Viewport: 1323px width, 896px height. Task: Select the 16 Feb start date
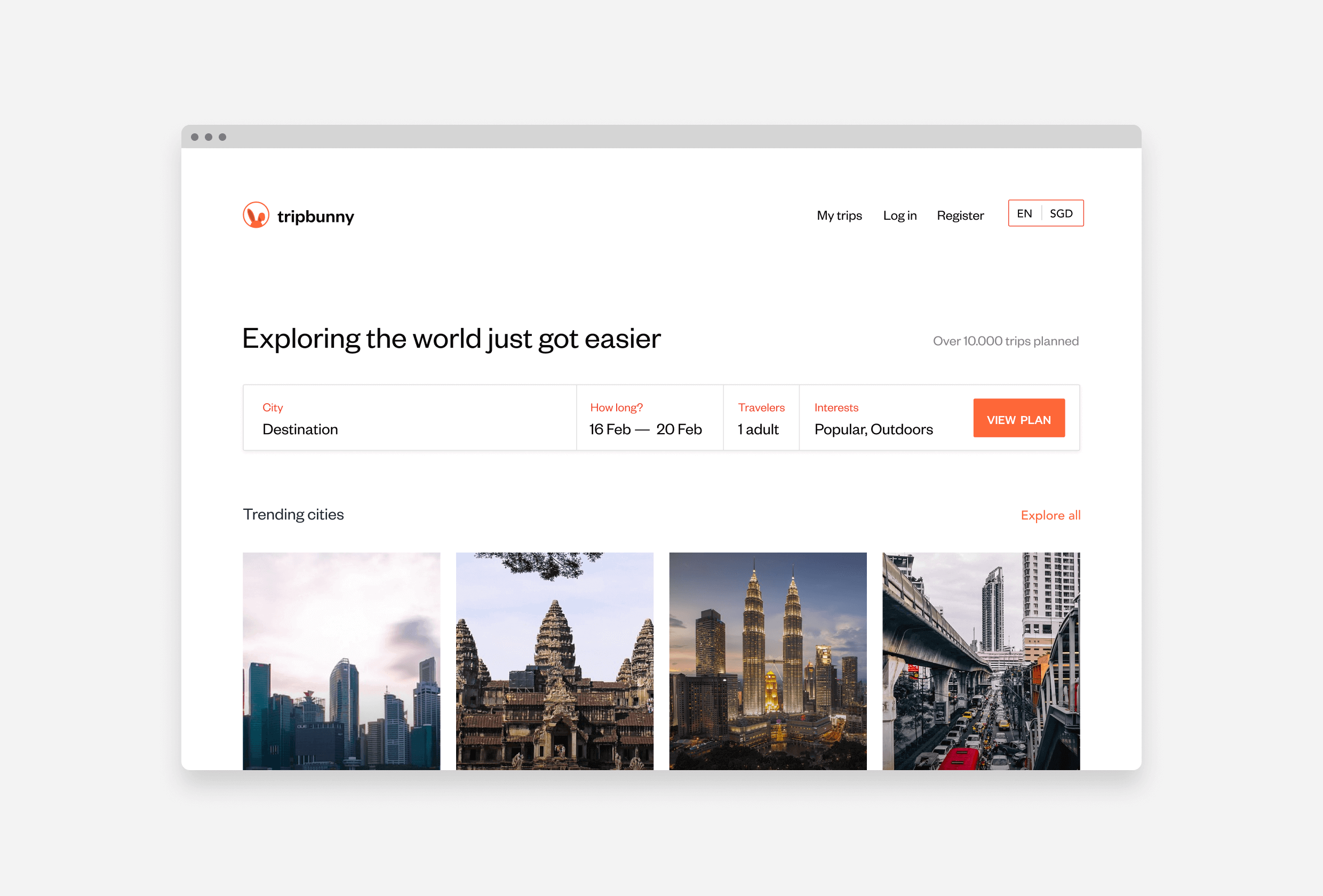click(x=609, y=429)
